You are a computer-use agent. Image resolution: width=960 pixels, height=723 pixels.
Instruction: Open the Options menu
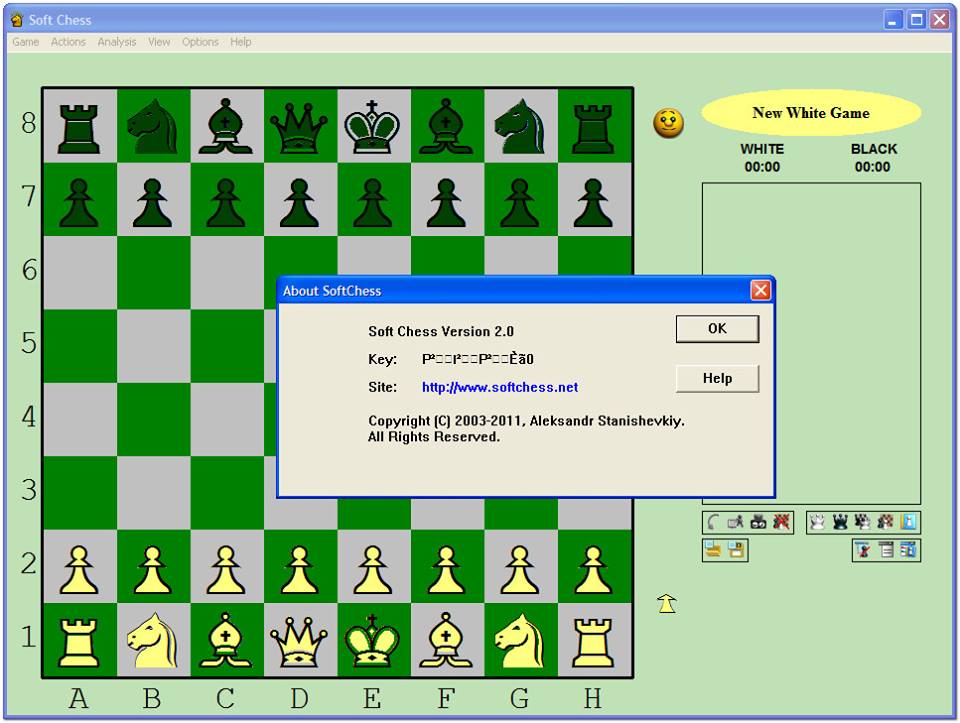point(200,42)
